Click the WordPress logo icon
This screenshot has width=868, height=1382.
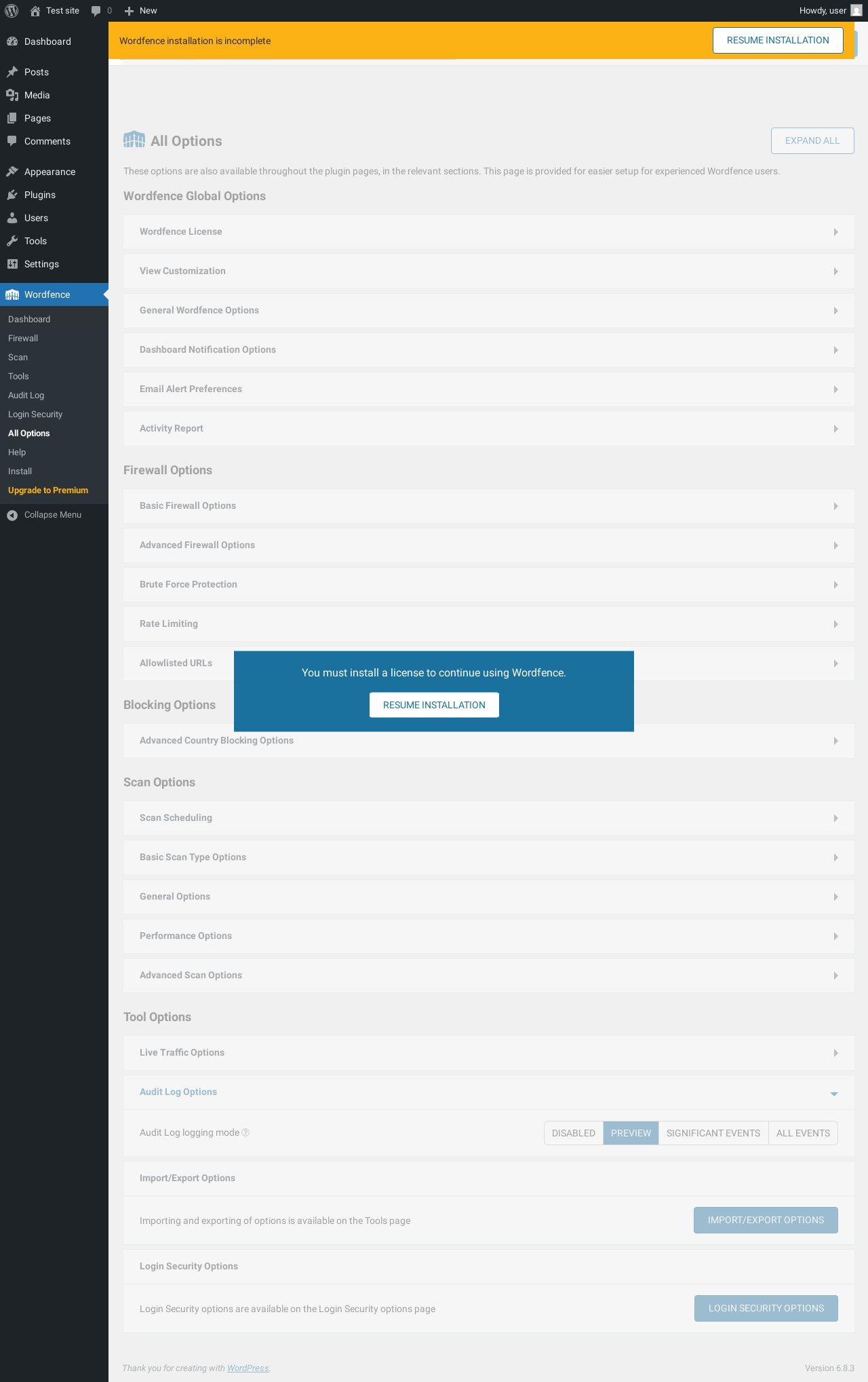point(12,11)
